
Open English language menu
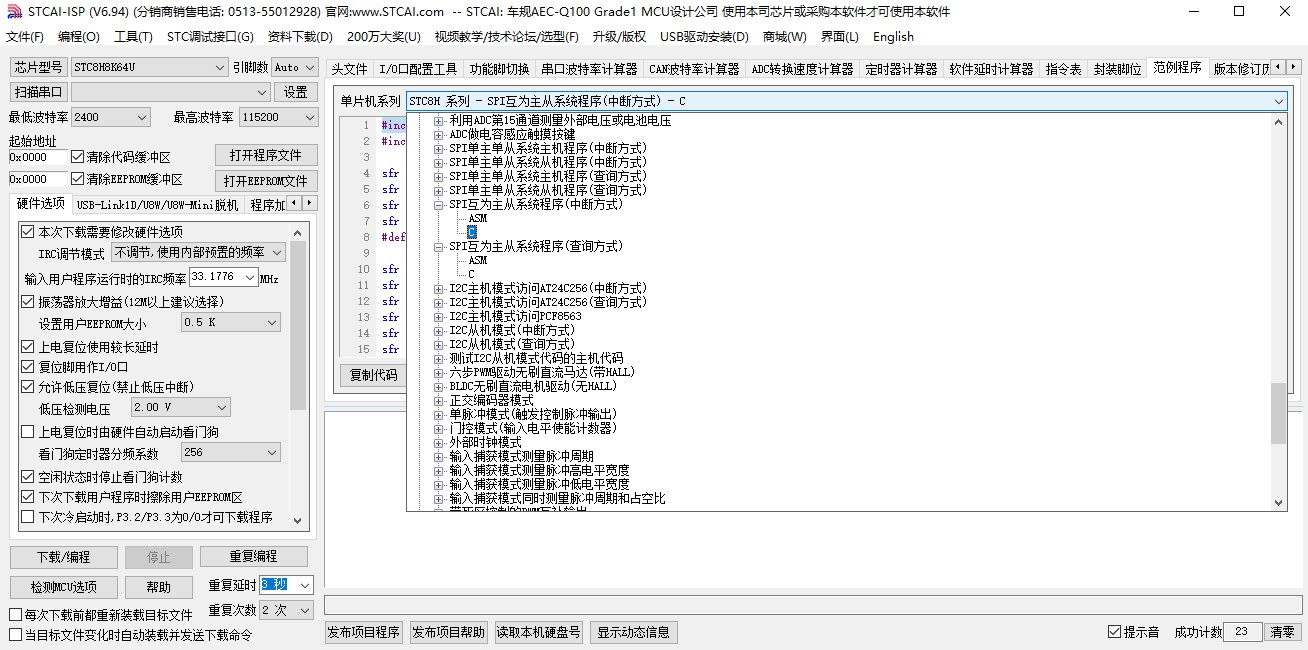click(893, 37)
